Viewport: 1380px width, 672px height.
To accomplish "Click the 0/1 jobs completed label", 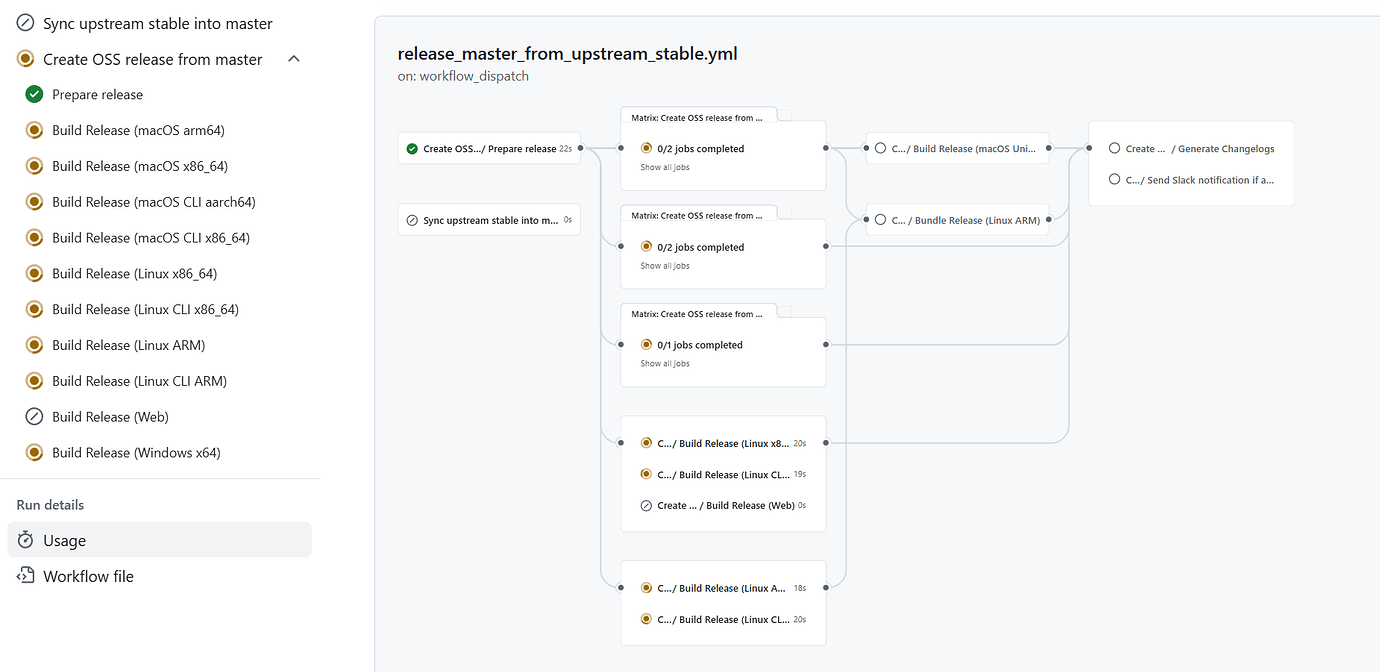I will coord(700,345).
